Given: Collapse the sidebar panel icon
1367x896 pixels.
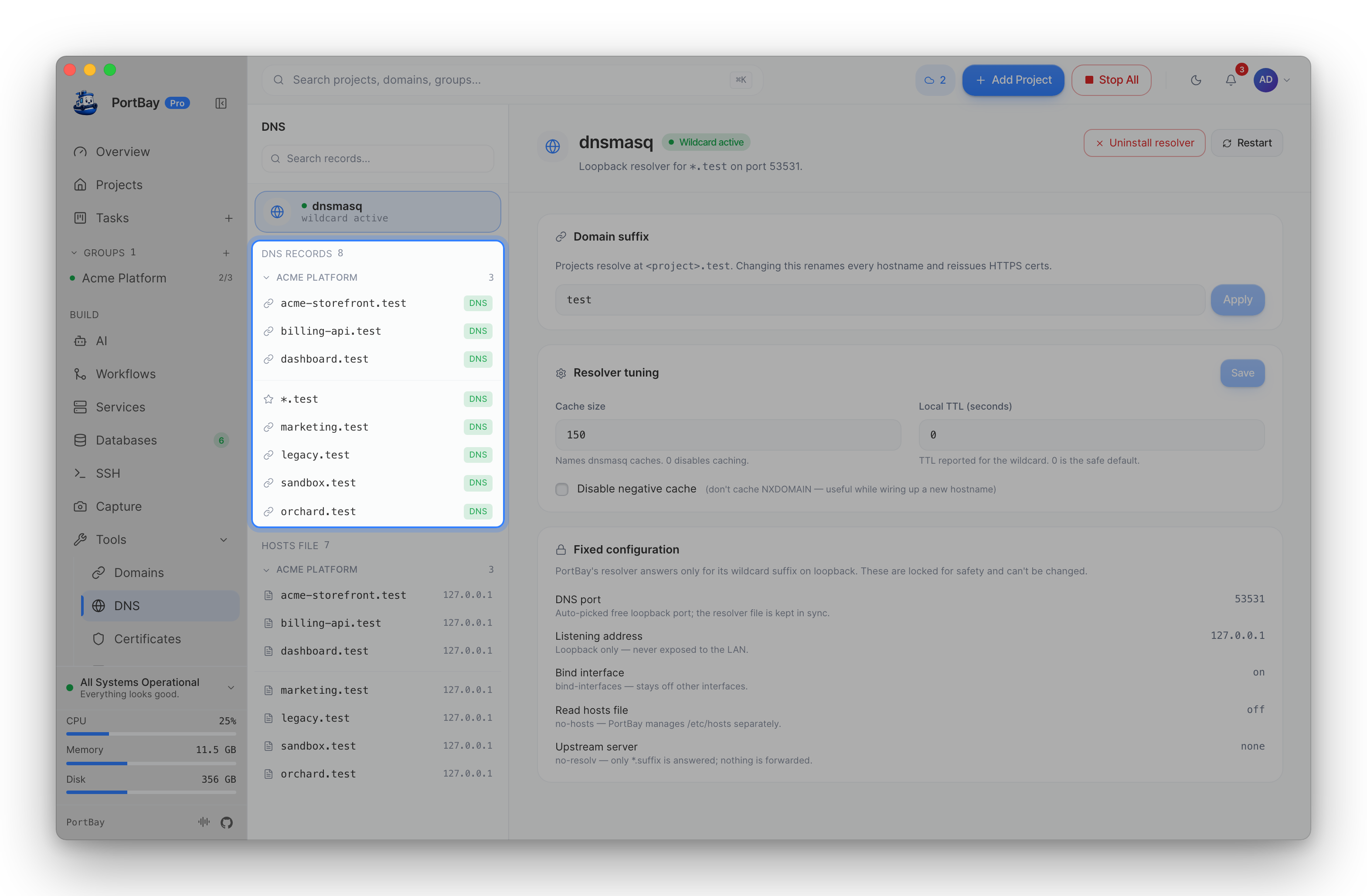Looking at the screenshot, I should click(x=221, y=103).
